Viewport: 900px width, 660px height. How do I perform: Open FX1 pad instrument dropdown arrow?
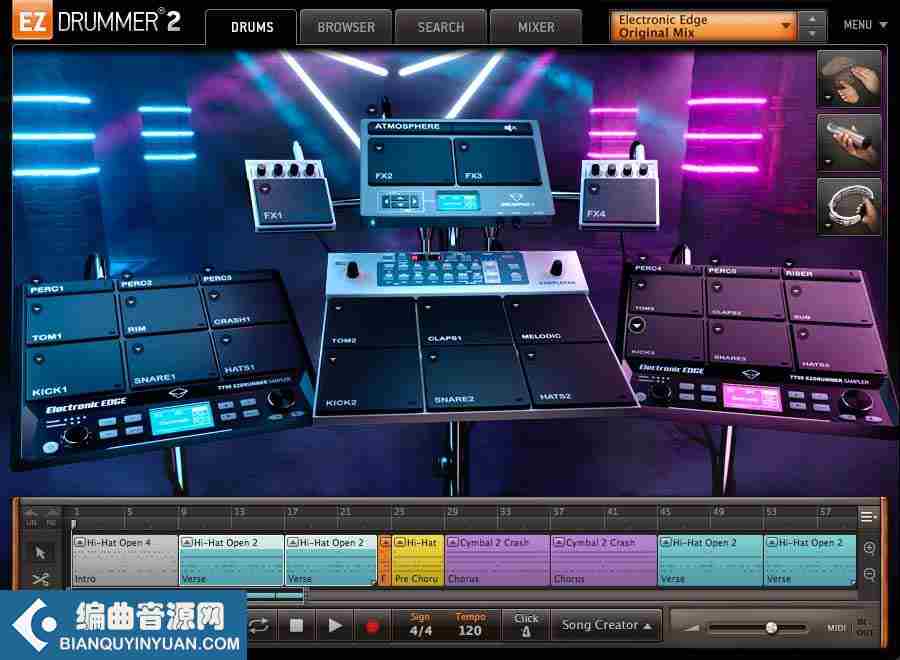[265, 188]
